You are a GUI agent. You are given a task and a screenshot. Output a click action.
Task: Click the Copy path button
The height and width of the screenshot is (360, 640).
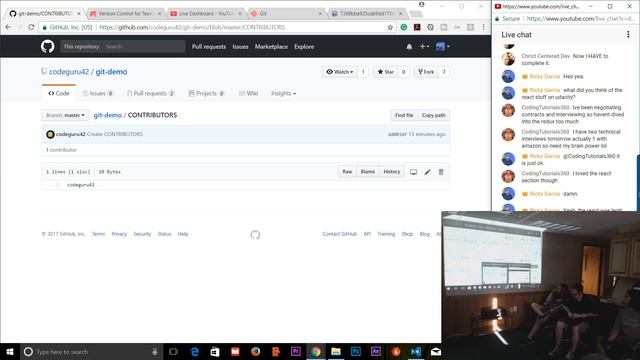433,115
